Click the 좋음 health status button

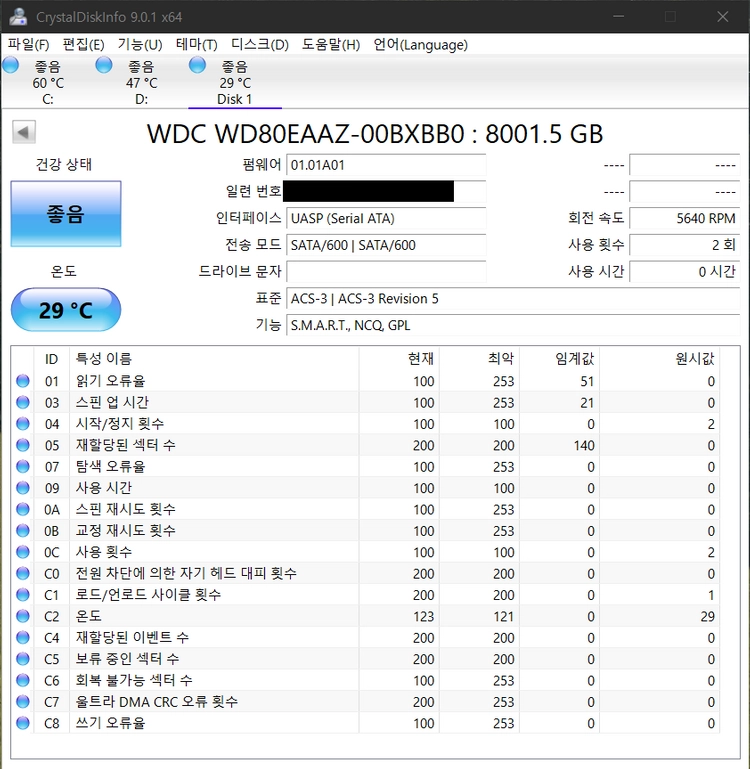point(66,214)
